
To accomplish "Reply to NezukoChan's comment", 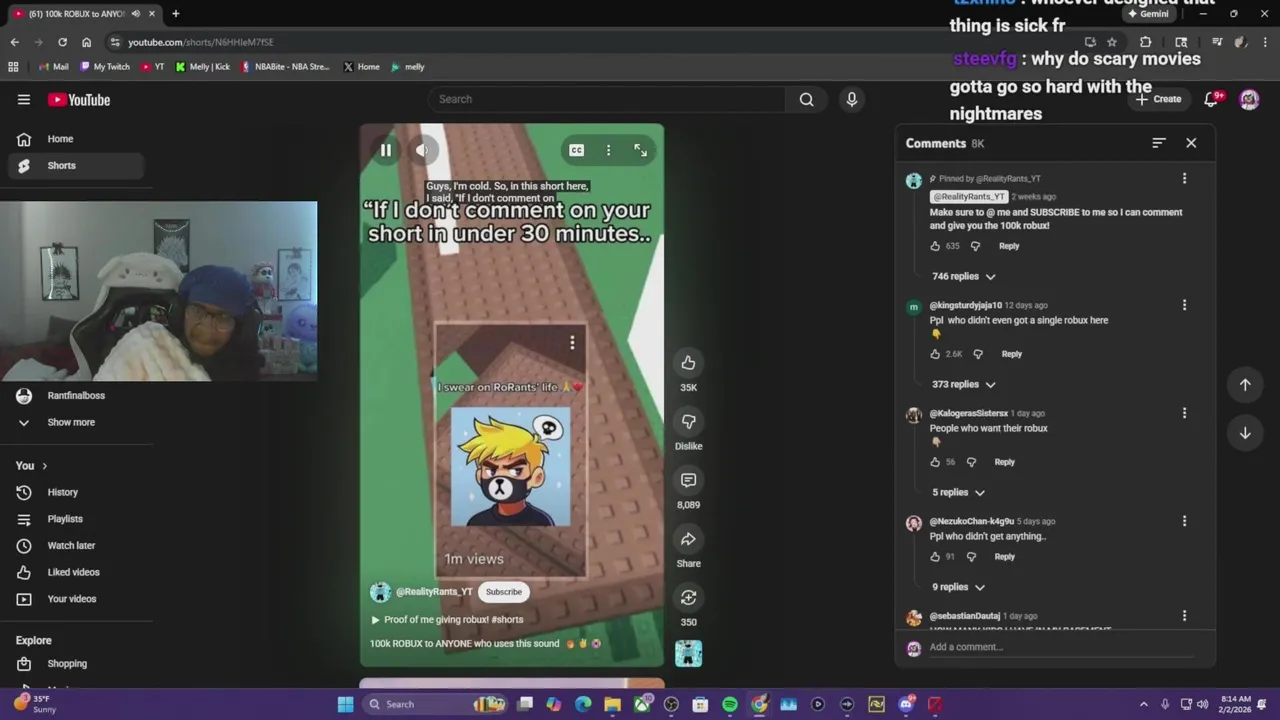I will tap(1005, 557).
